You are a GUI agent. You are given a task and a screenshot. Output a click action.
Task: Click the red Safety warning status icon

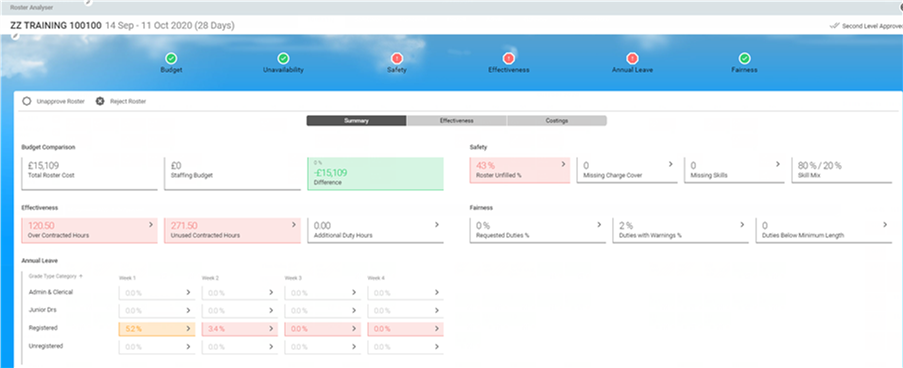(397, 58)
